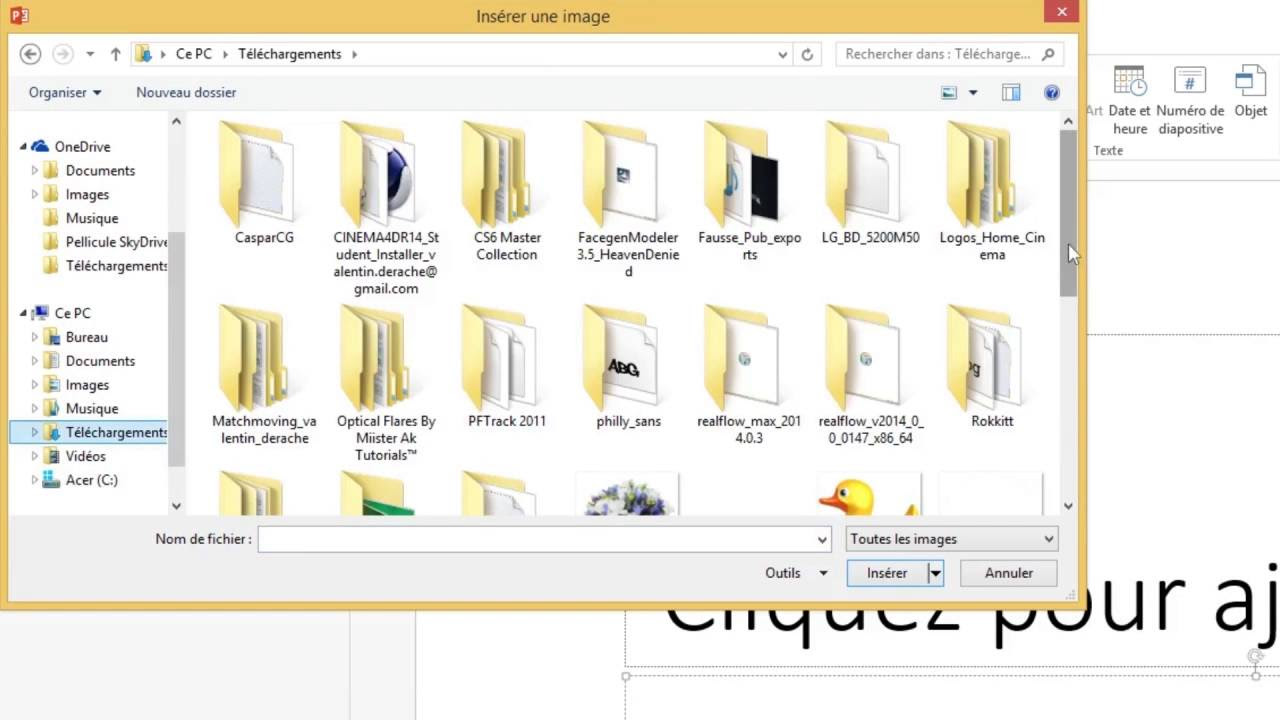Collapse the Ce PC tree node
Viewport: 1280px width, 720px height.
tap(23, 313)
